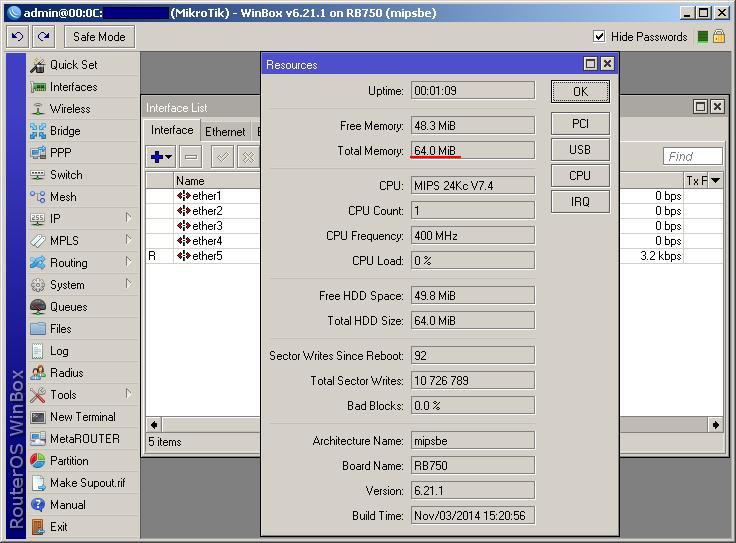Close the Resources dialog
736x543 pixels.
[607, 63]
